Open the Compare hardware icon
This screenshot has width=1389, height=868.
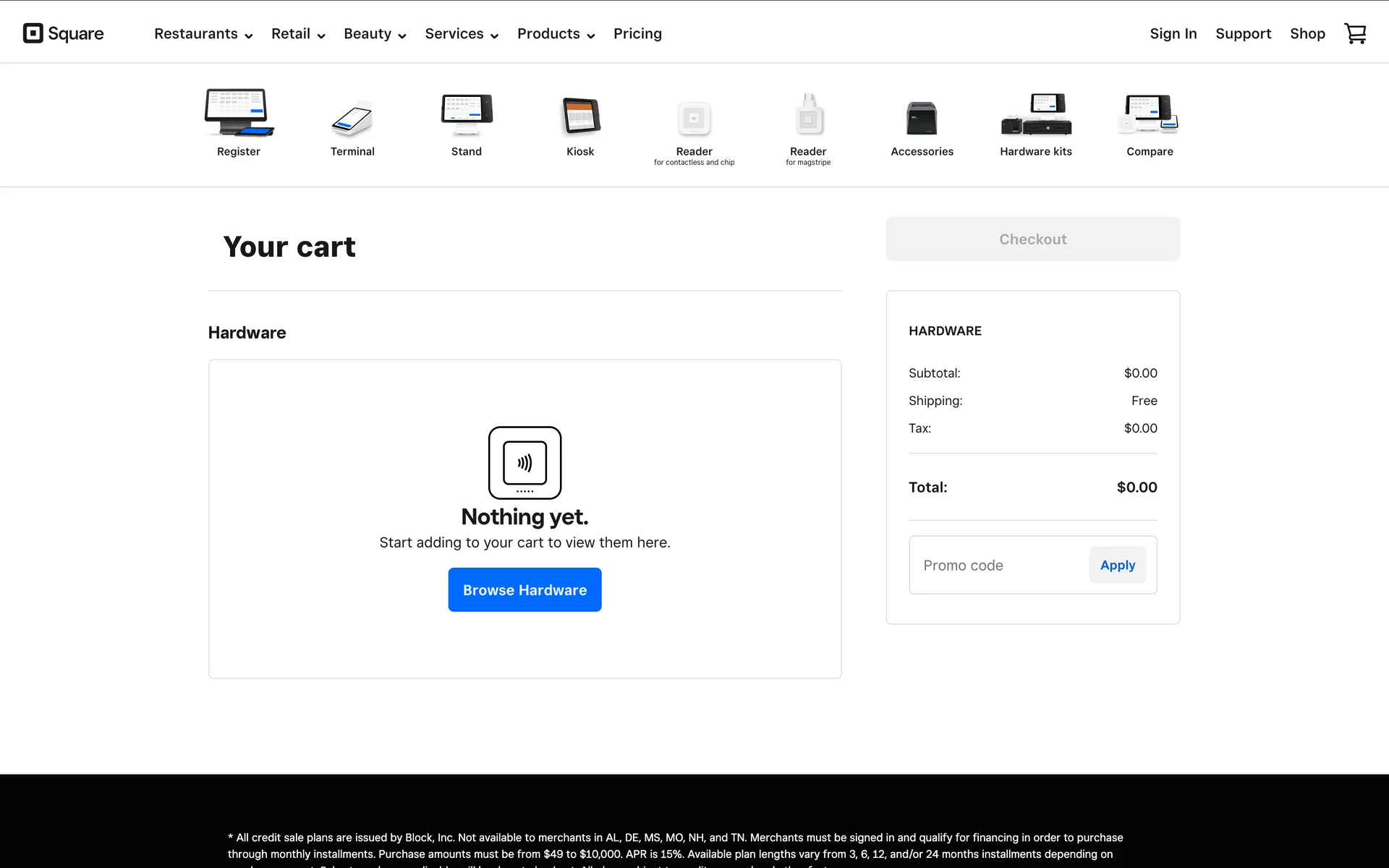1150,114
